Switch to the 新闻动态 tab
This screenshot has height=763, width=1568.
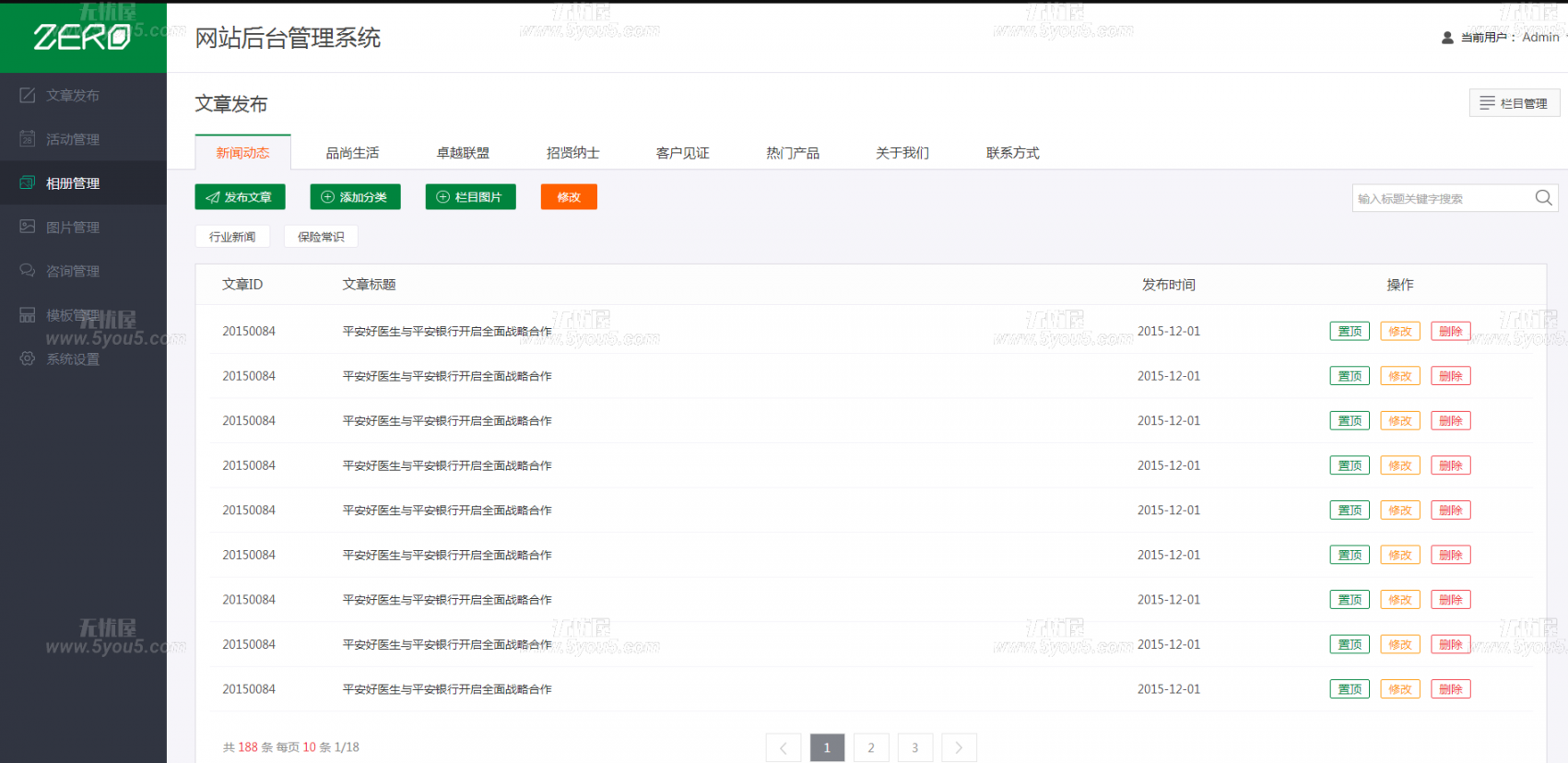click(x=243, y=153)
